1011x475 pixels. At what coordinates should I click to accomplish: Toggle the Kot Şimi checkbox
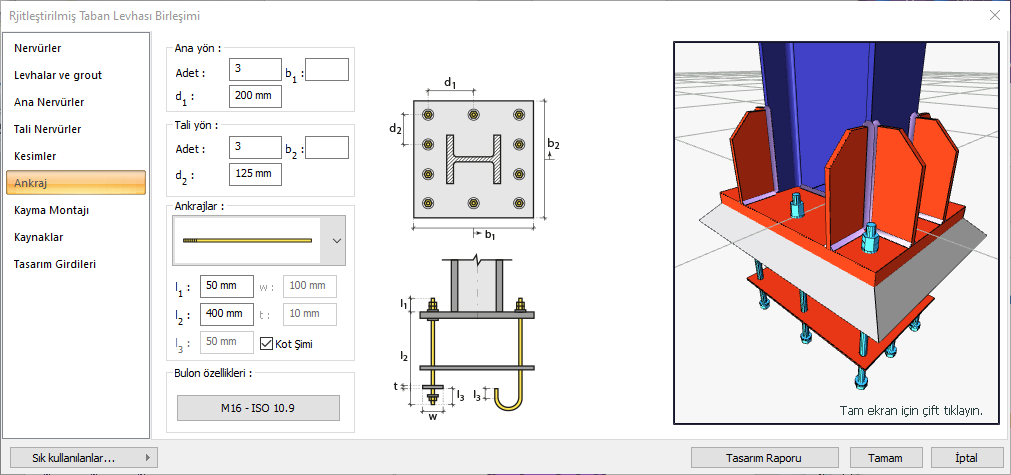266,344
